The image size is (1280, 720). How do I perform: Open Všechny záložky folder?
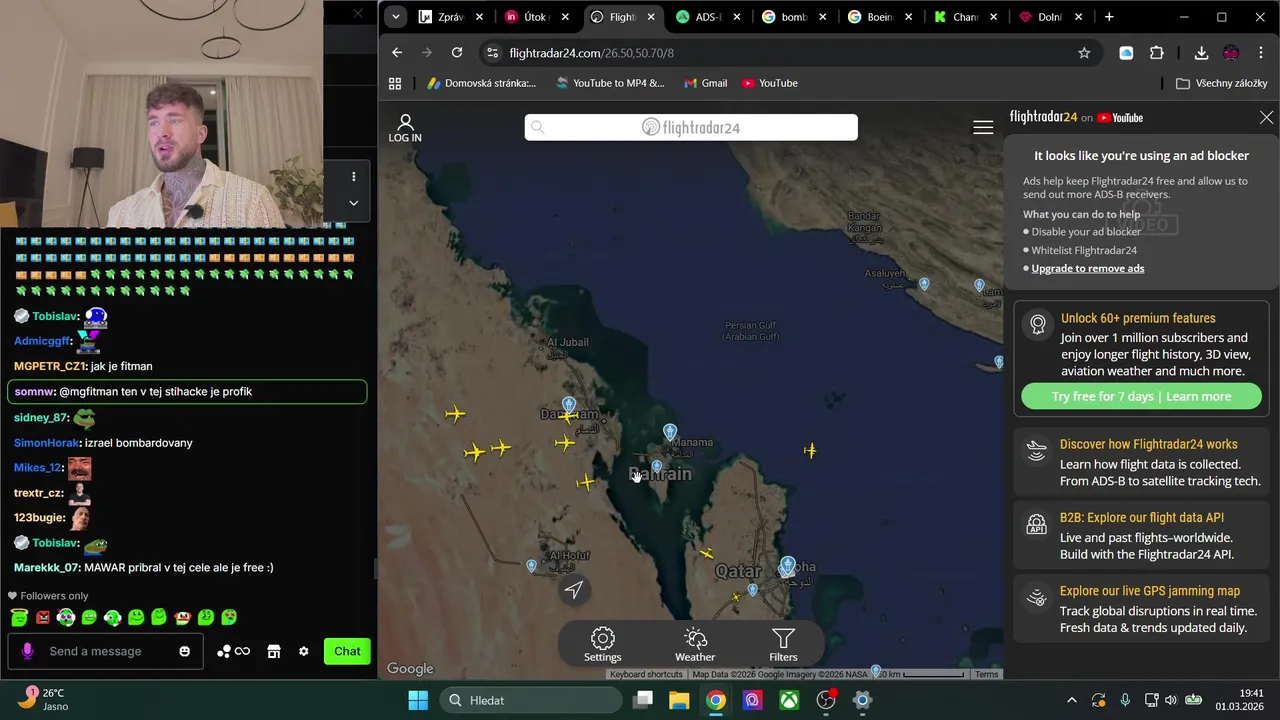coord(1222,83)
